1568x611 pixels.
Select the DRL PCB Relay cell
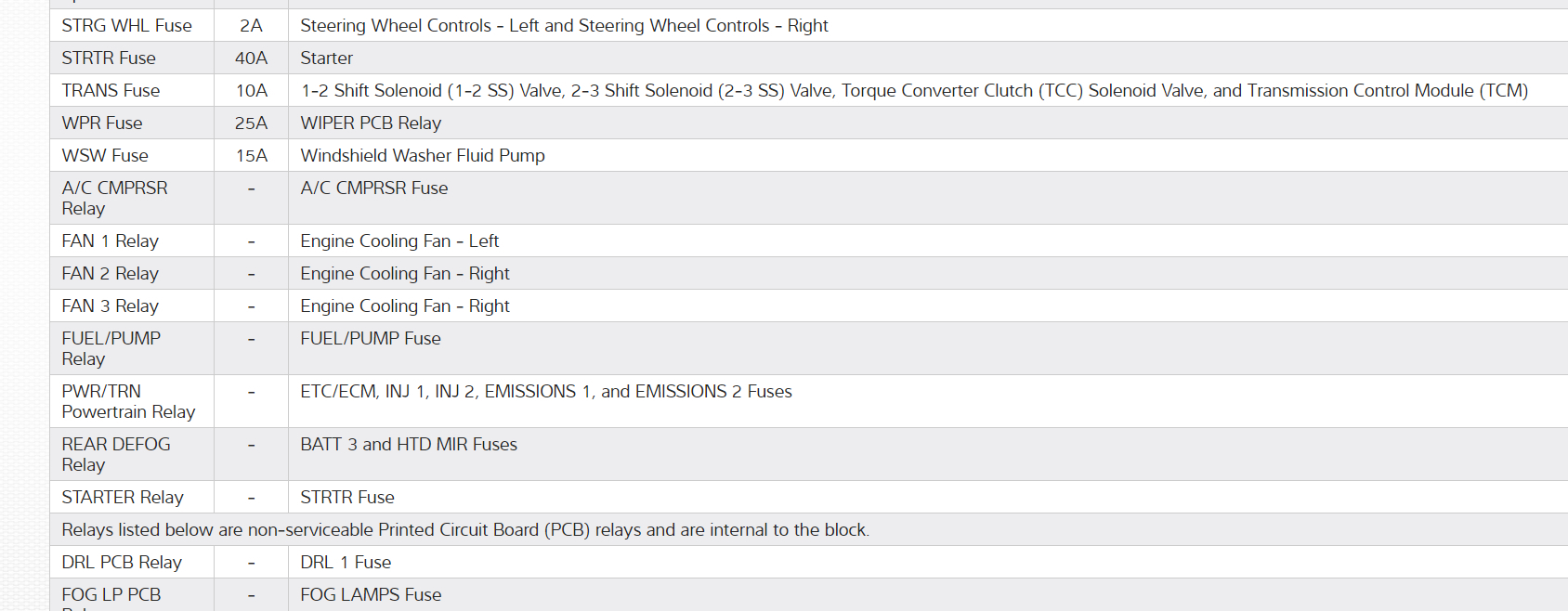tap(122, 563)
